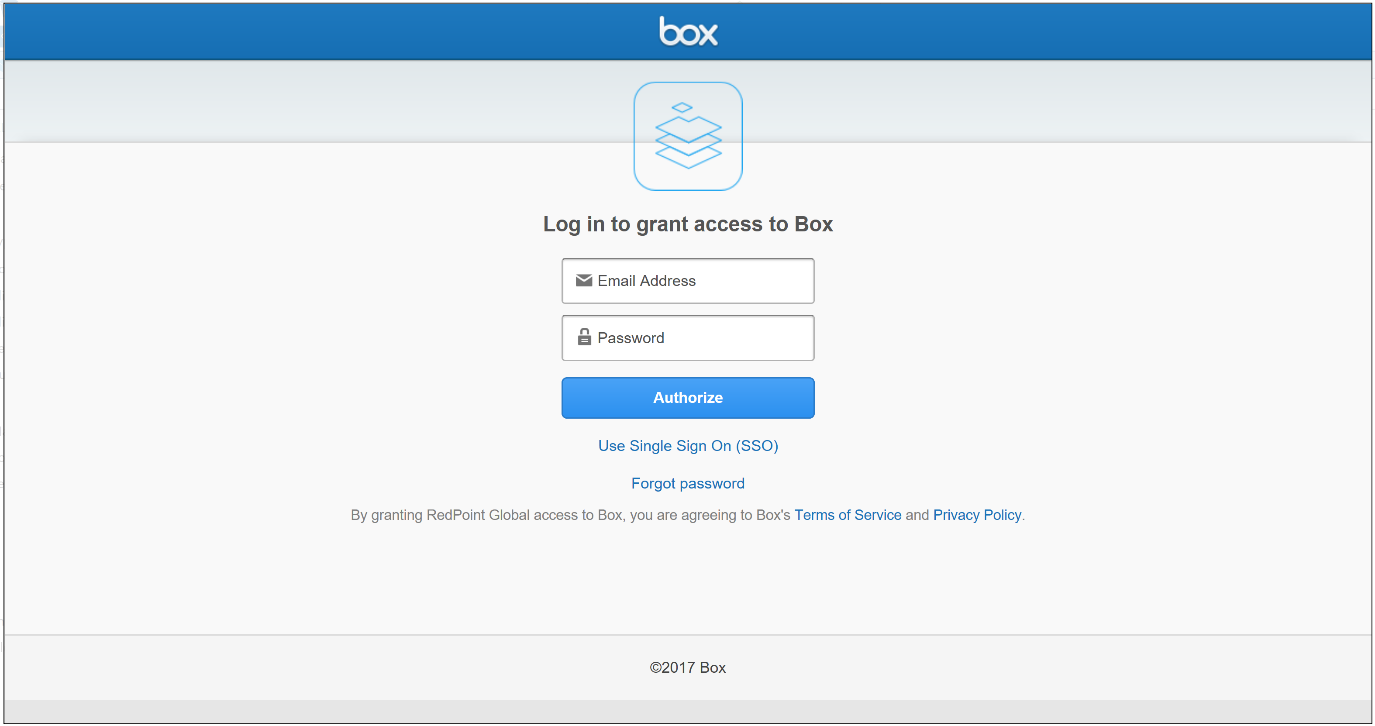Image resolution: width=1375 pixels, height=726 pixels.
Task: Click the light gray band below the header
Action: (x=300, y=100)
